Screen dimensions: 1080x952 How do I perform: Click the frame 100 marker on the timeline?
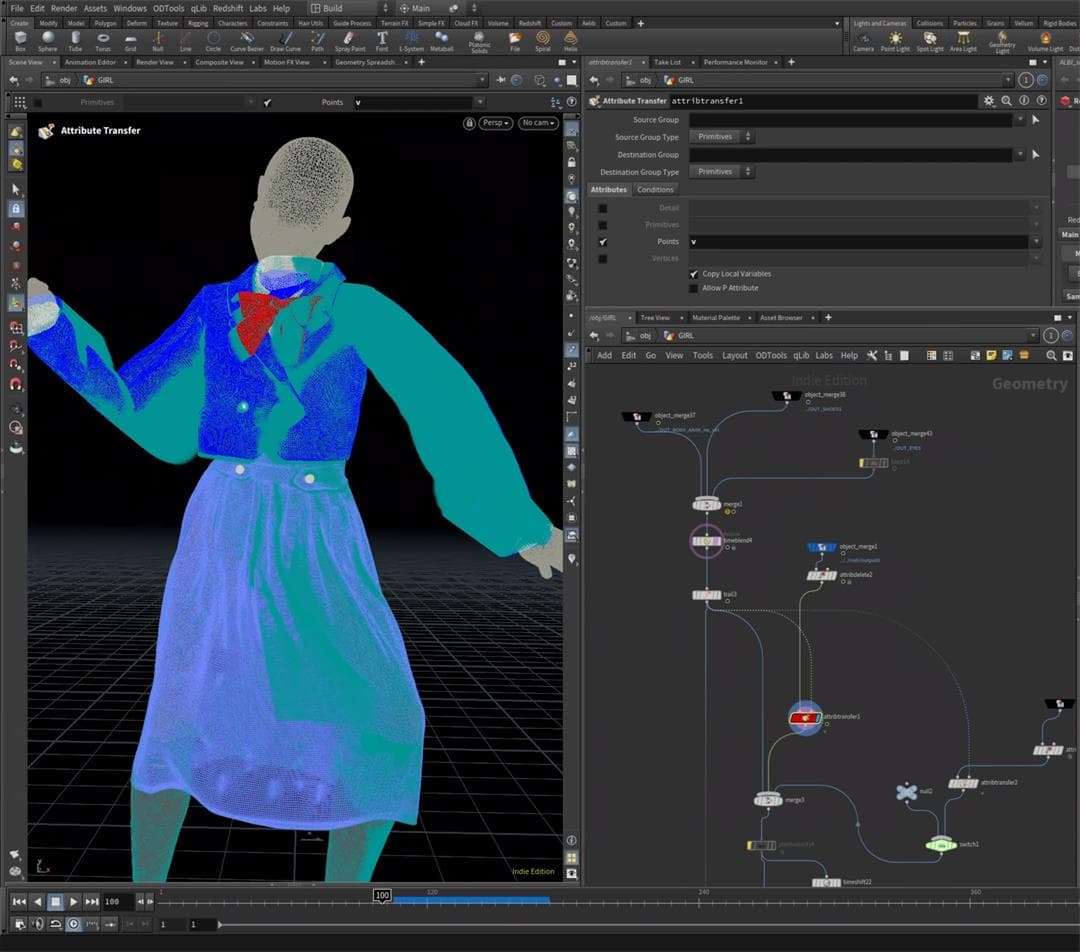[x=382, y=896]
